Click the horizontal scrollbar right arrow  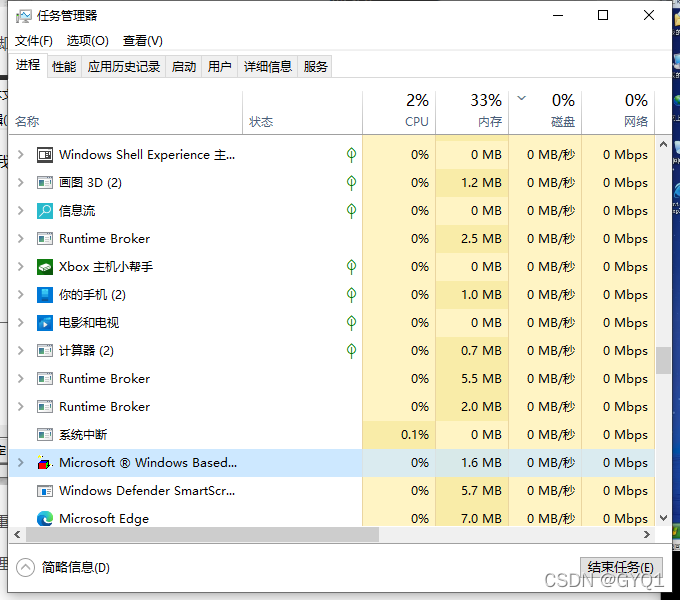click(x=647, y=535)
